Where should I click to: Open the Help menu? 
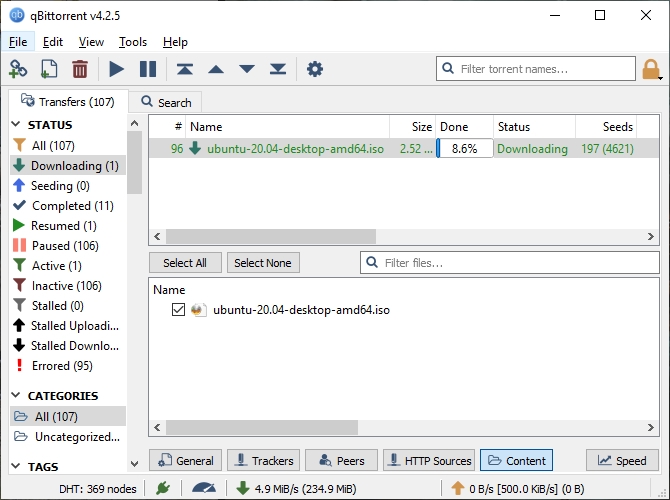click(x=175, y=42)
